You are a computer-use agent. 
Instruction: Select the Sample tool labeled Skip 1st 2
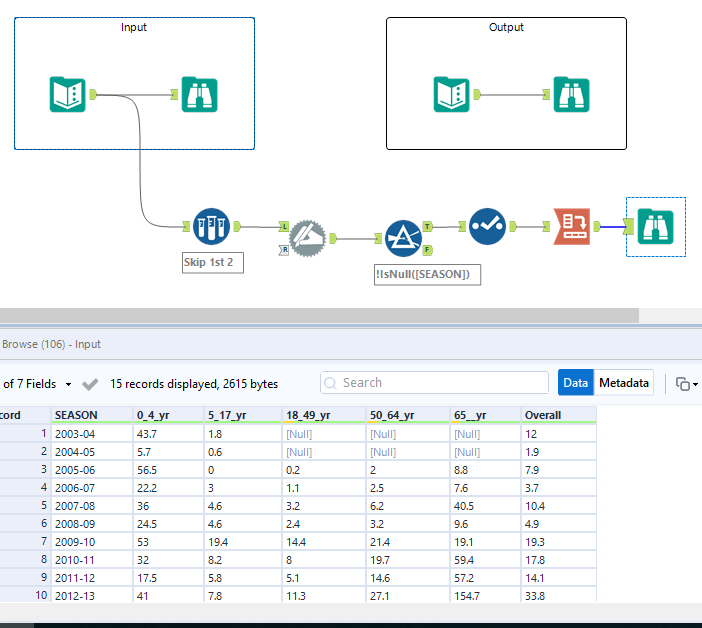(x=211, y=226)
